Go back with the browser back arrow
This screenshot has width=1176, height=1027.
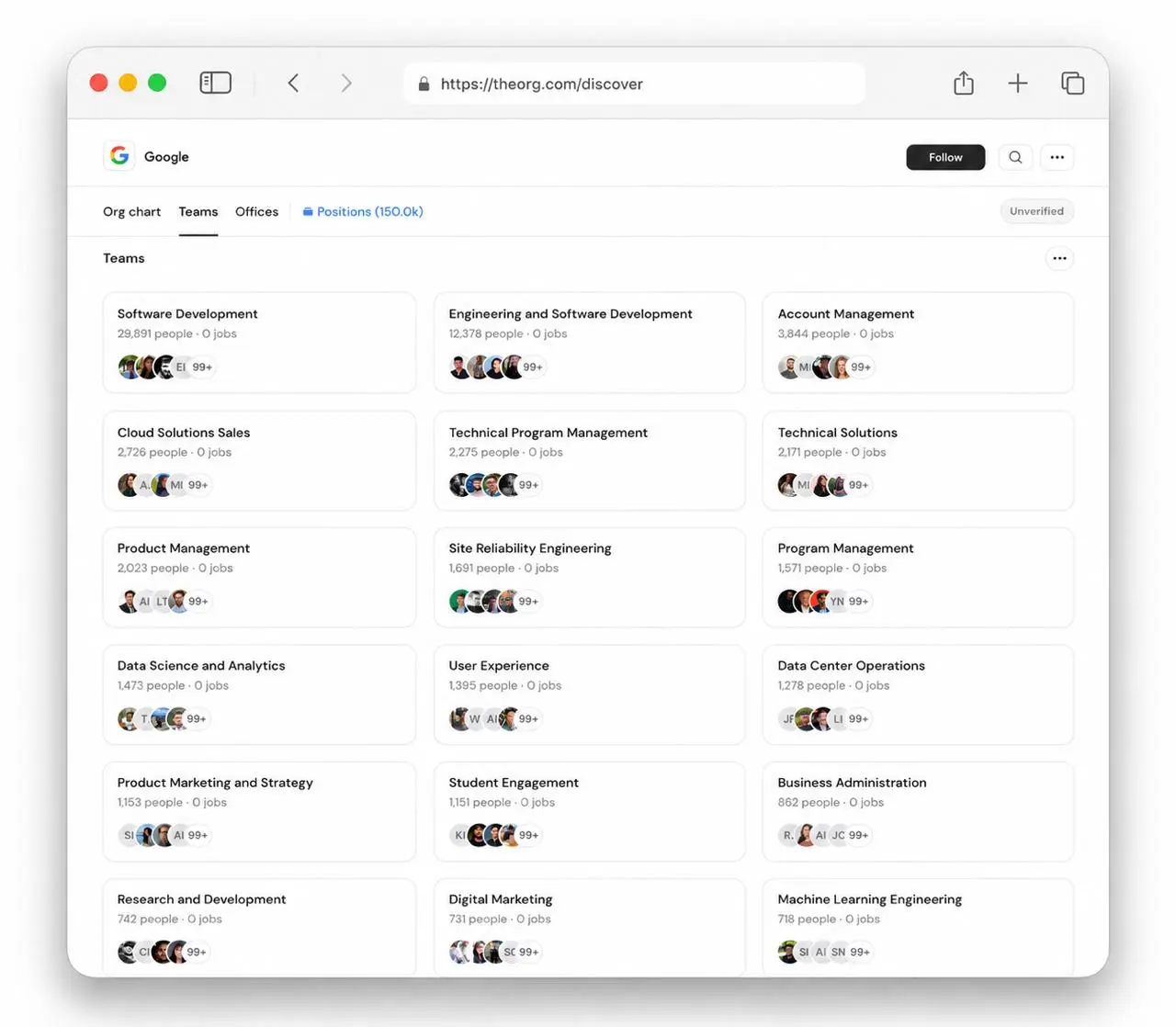pos(293,83)
